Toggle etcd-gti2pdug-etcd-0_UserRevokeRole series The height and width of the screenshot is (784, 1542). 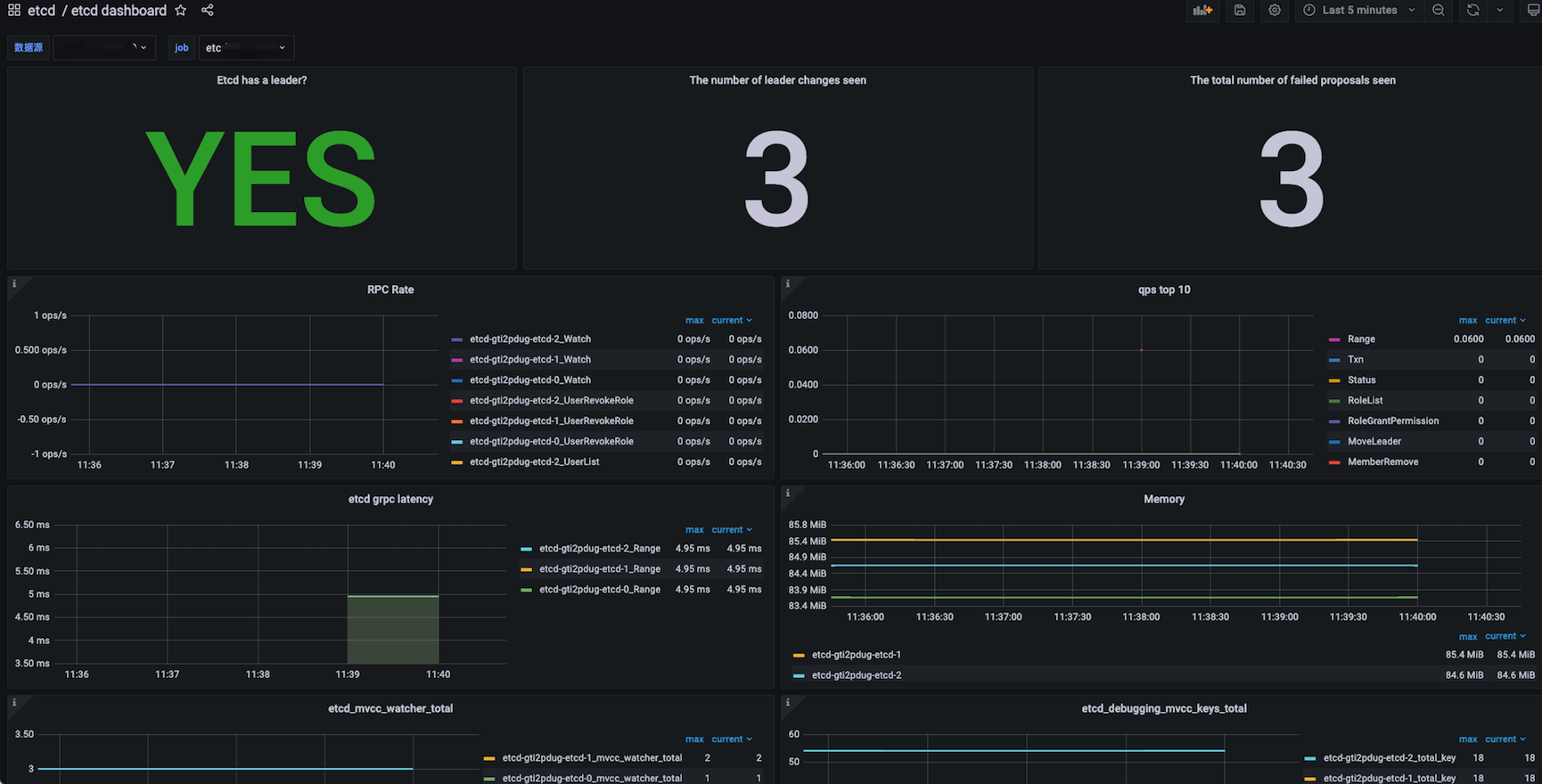point(552,442)
